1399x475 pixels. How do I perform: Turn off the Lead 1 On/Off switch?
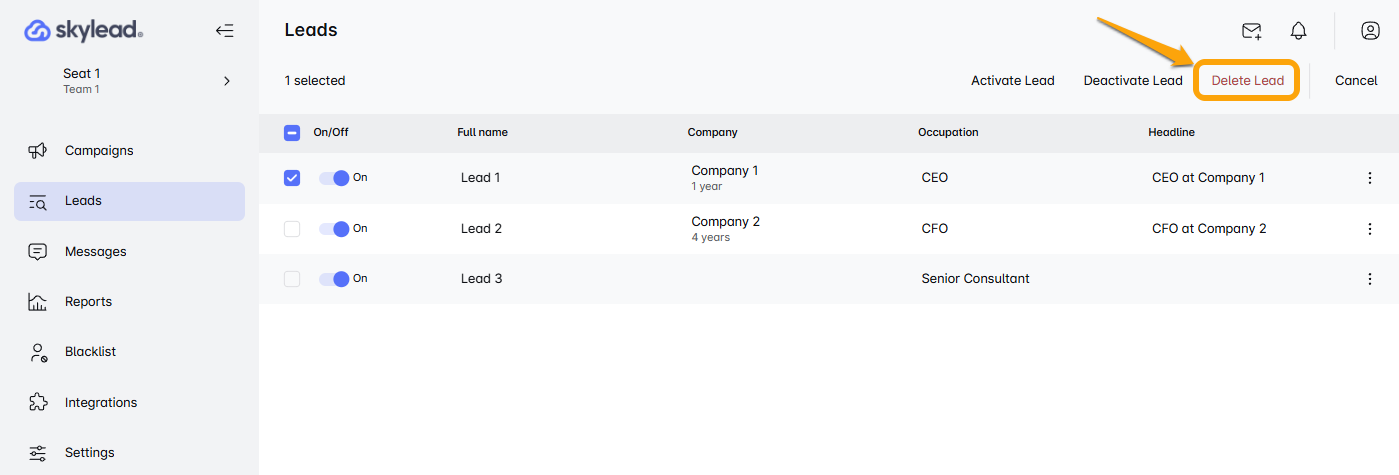point(334,178)
